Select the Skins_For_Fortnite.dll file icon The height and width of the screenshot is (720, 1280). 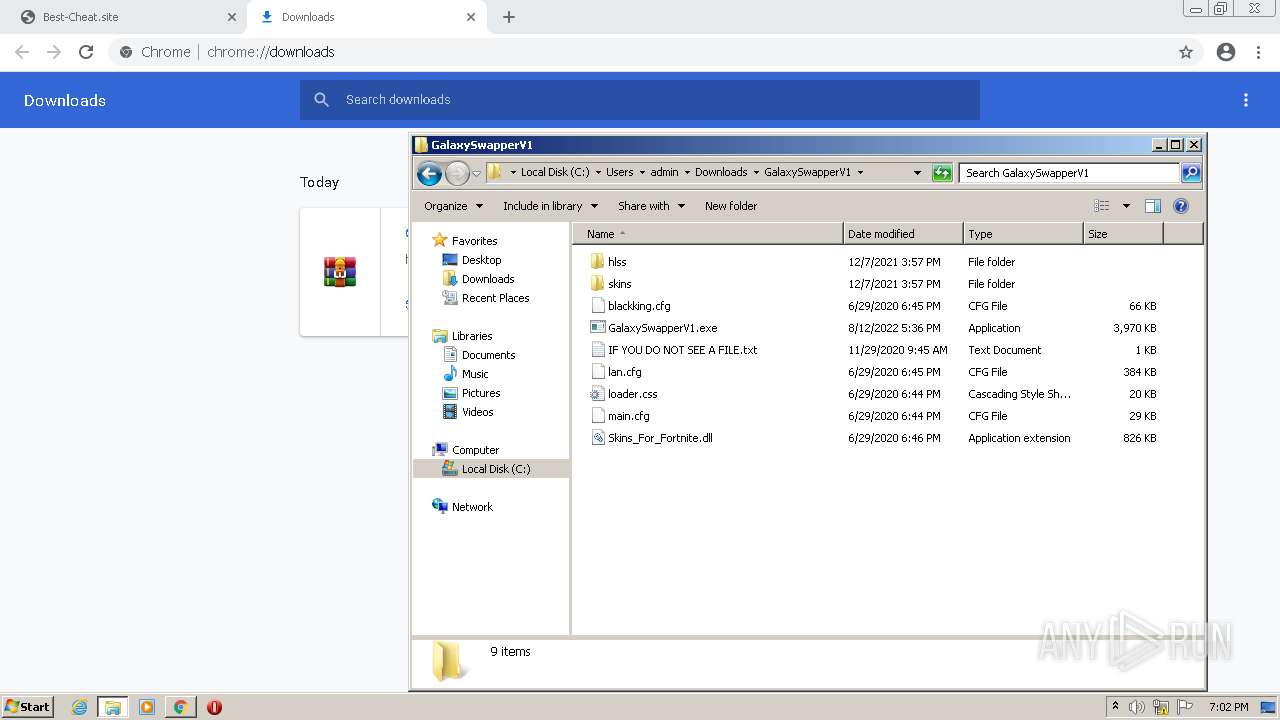pos(597,438)
